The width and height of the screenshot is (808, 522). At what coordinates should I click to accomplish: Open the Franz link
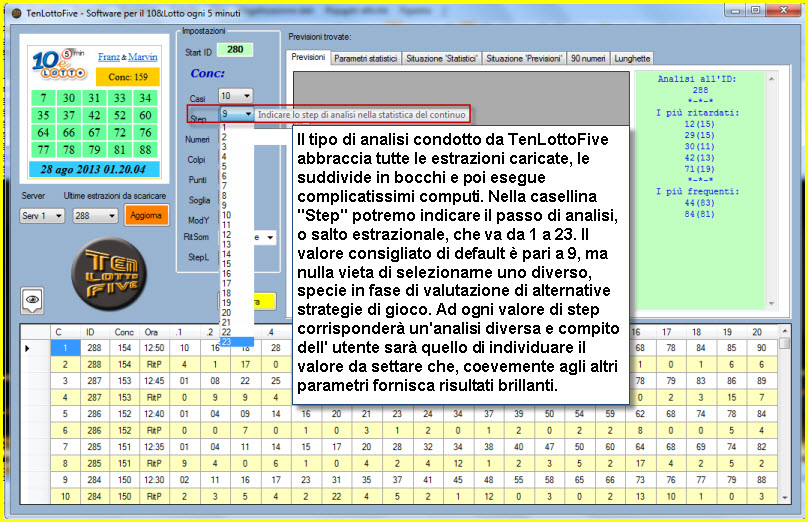109,57
